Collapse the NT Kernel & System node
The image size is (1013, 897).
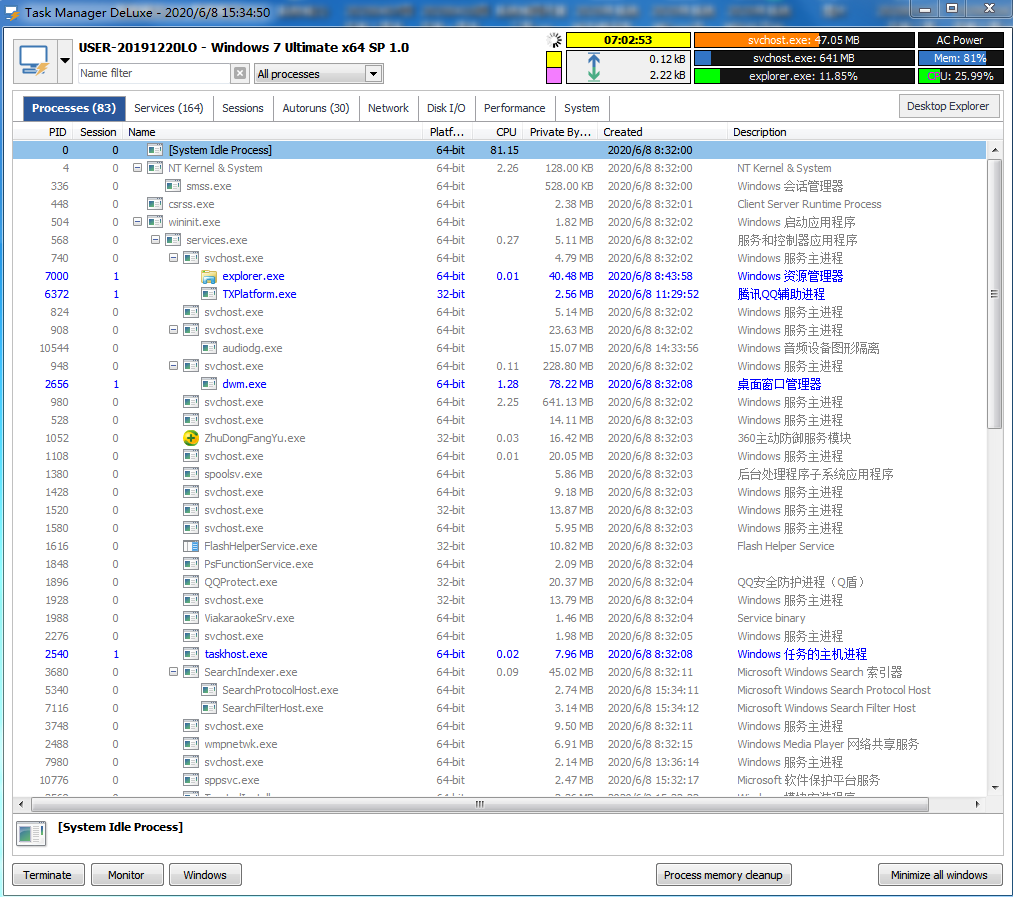(137, 167)
